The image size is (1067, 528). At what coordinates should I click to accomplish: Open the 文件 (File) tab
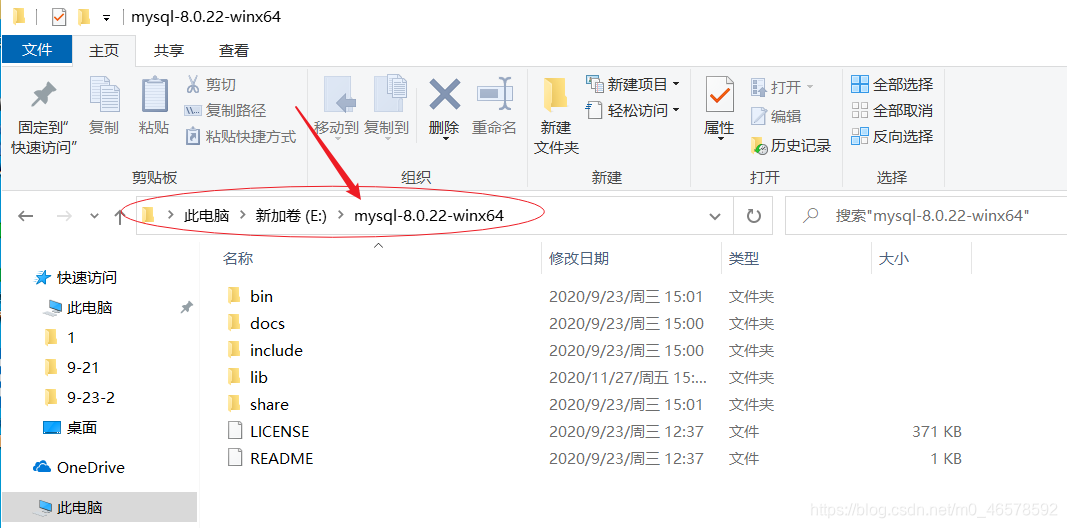(37, 50)
